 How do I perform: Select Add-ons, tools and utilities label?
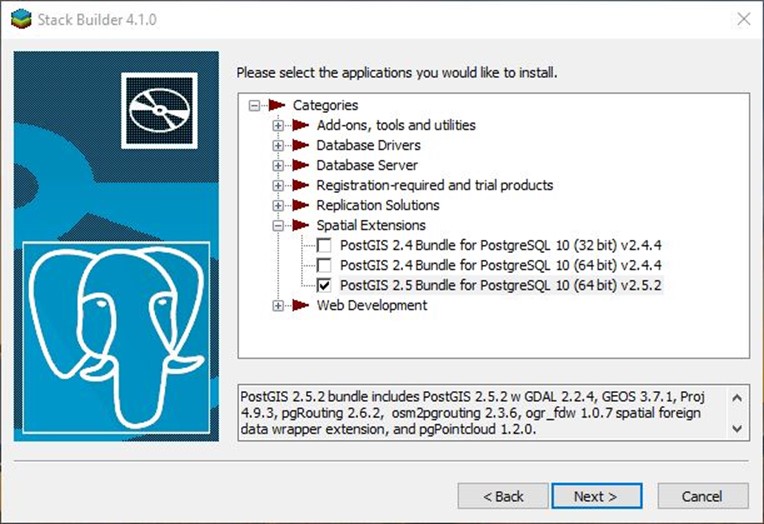tap(396, 125)
